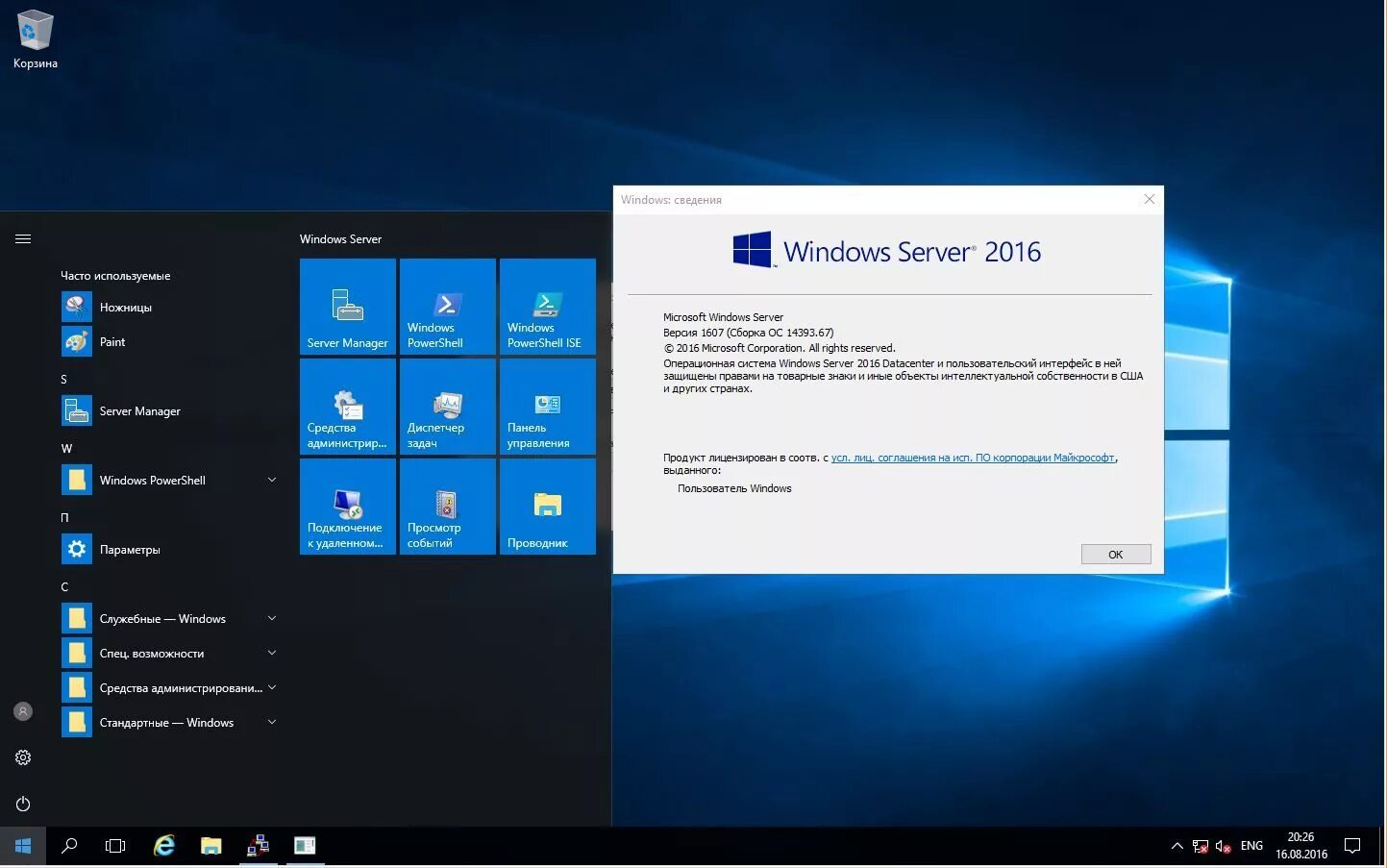Click the Server Manager tile
The height and width of the screenshot is (868, 1387).
tap(348, 307)
